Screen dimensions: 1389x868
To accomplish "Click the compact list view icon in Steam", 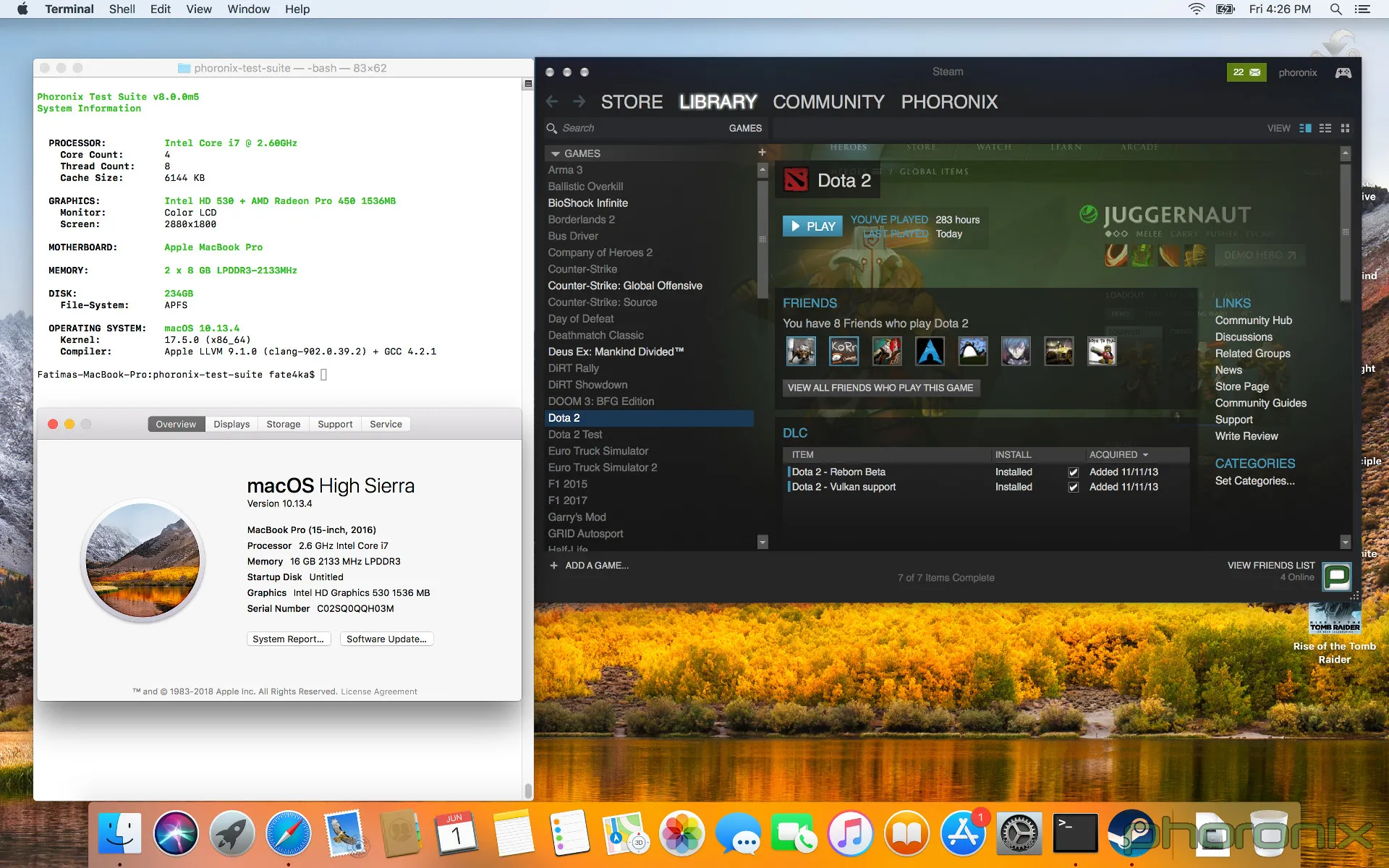I will pos(1324,128).
